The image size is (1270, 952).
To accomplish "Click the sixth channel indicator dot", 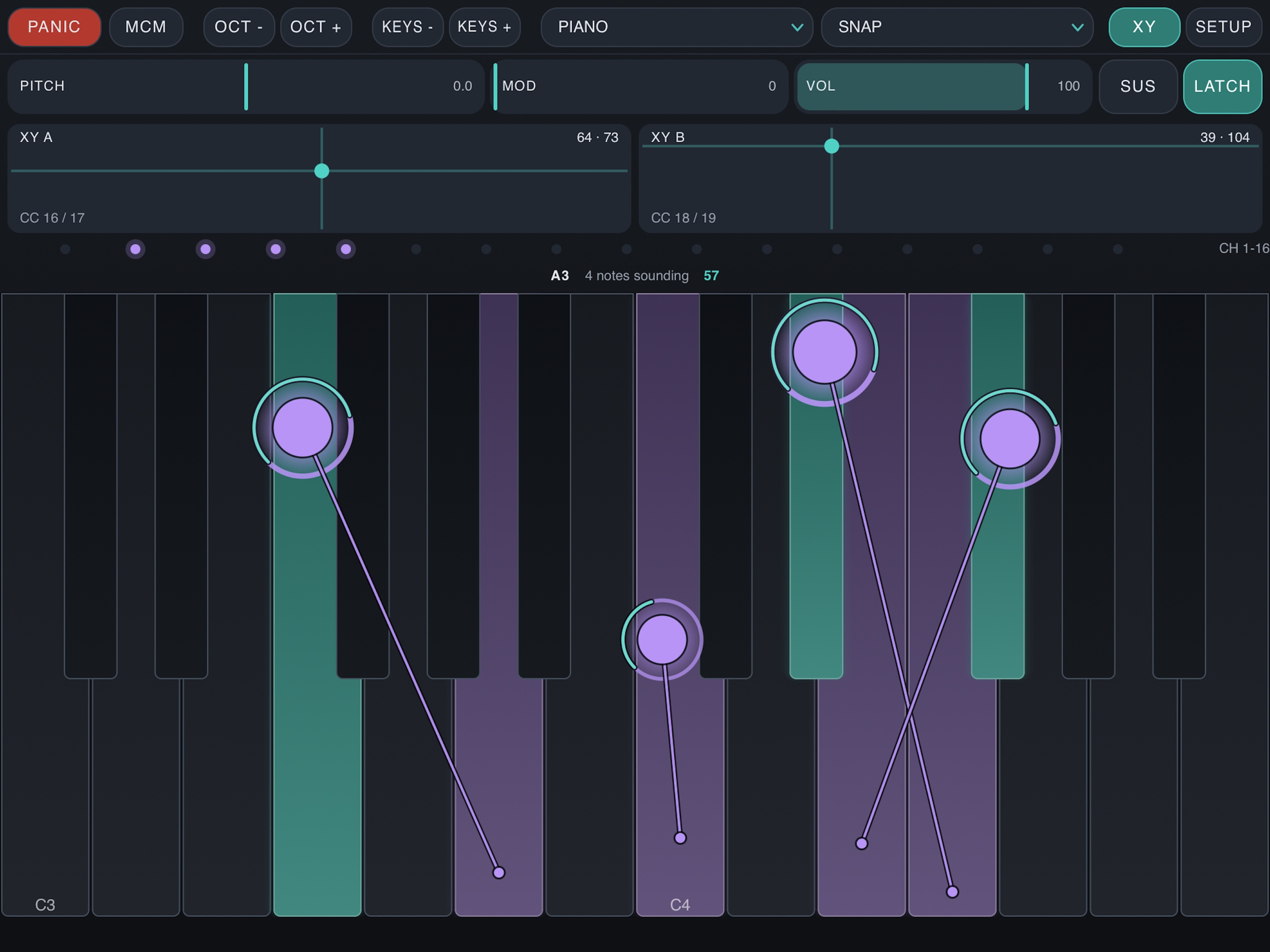I will 416,249.
